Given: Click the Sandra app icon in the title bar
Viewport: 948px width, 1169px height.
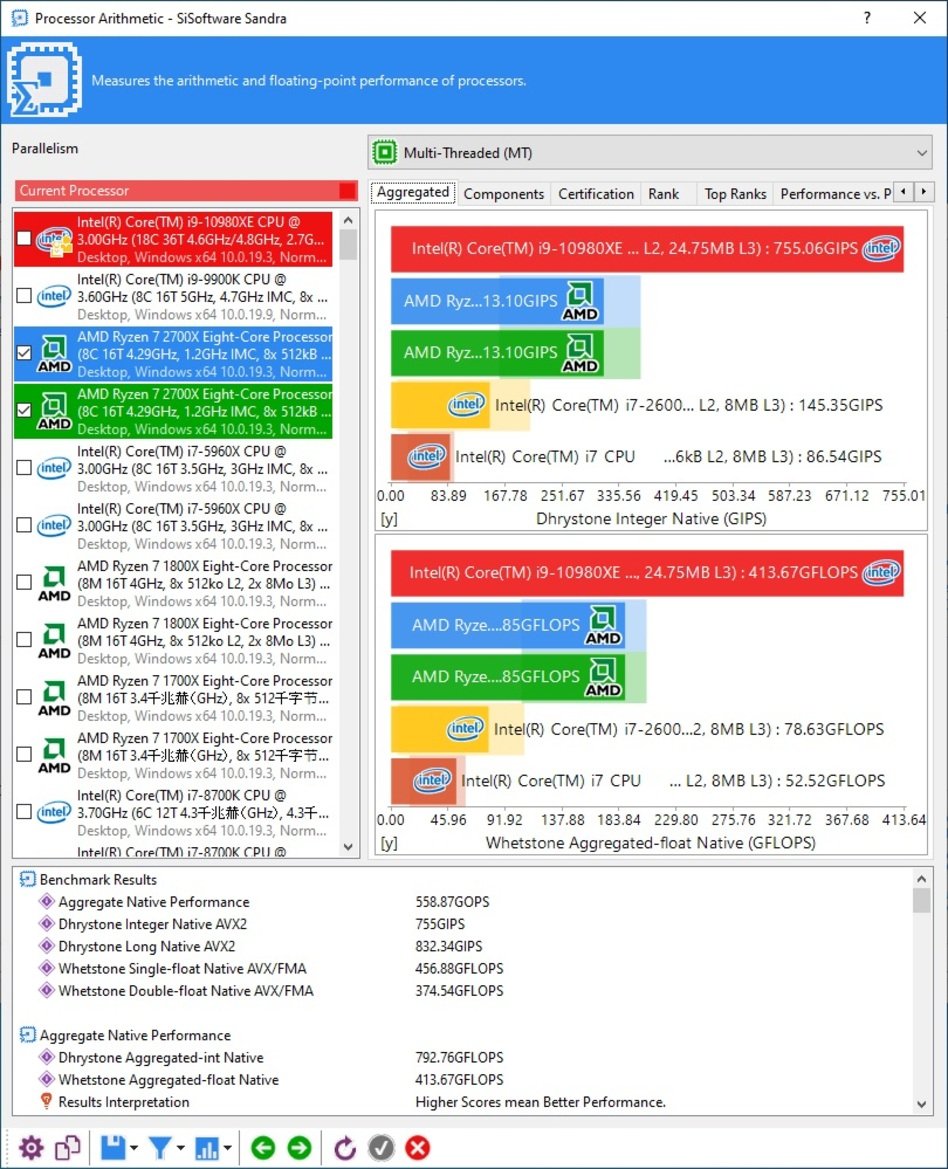Looking at the screenshot, I should tap(19, 18).
